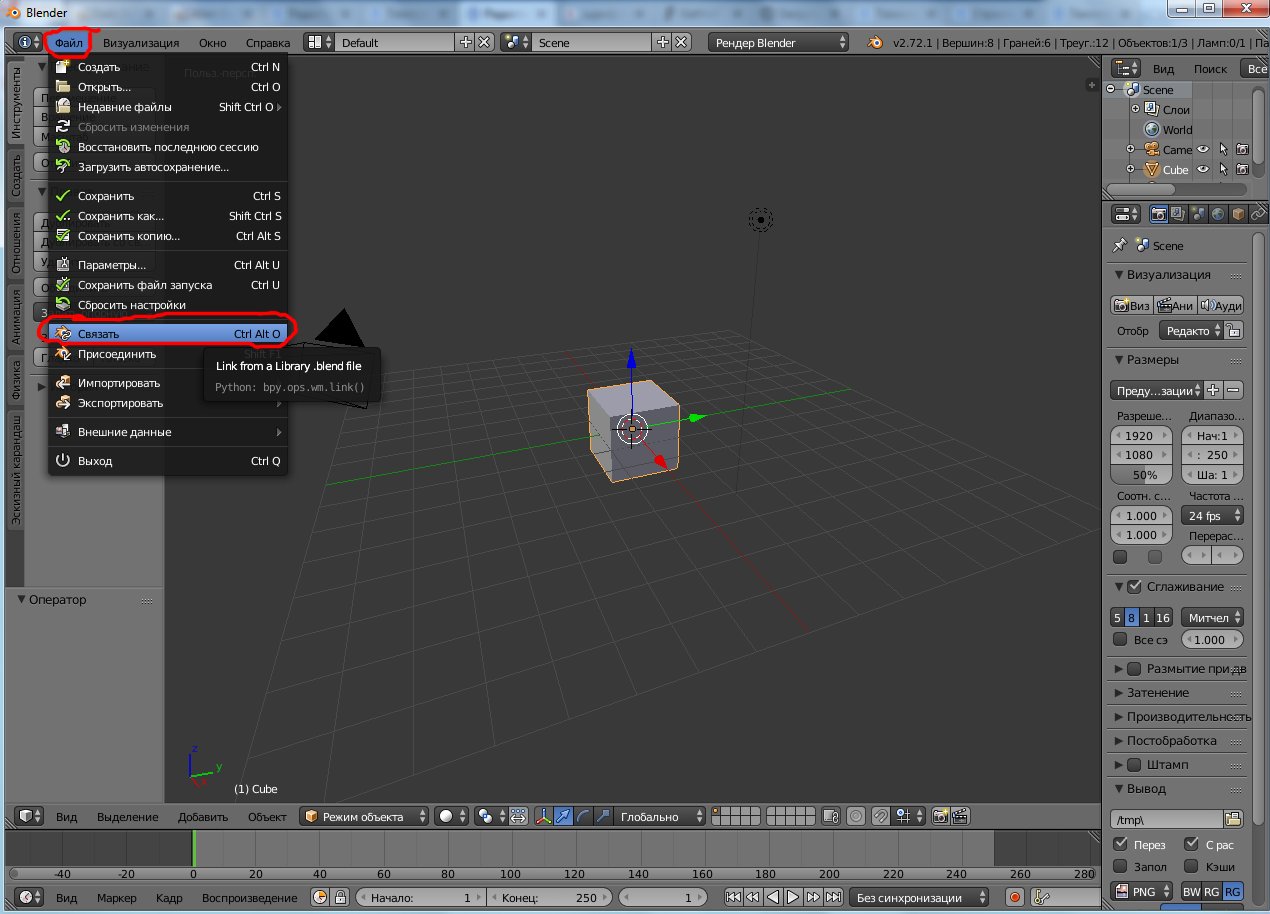Toggle the Перез overwrite checkbox
Screen dimensions: 1270x914
(x=1121, y=844)
